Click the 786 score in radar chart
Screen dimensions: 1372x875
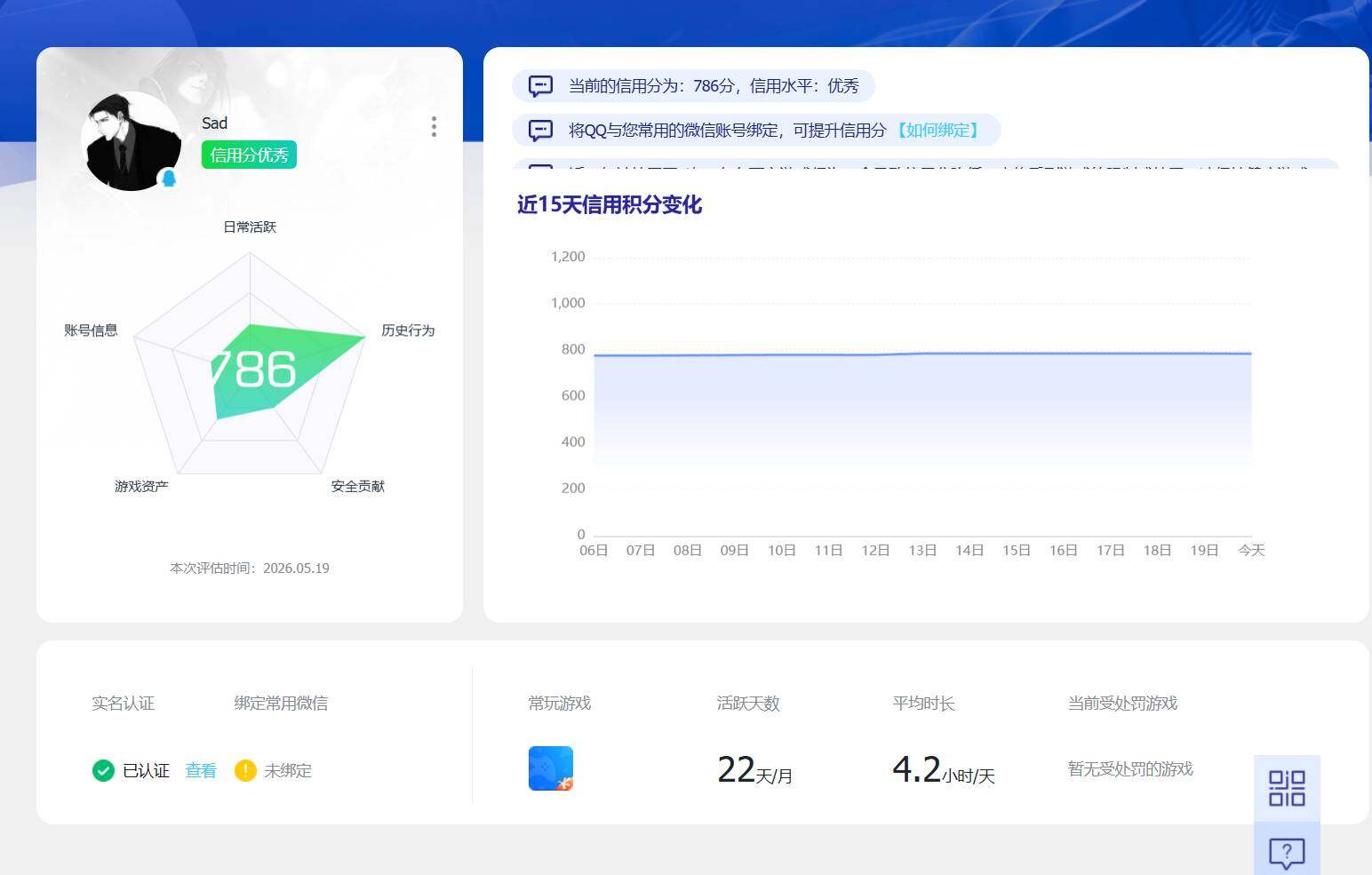253,370
